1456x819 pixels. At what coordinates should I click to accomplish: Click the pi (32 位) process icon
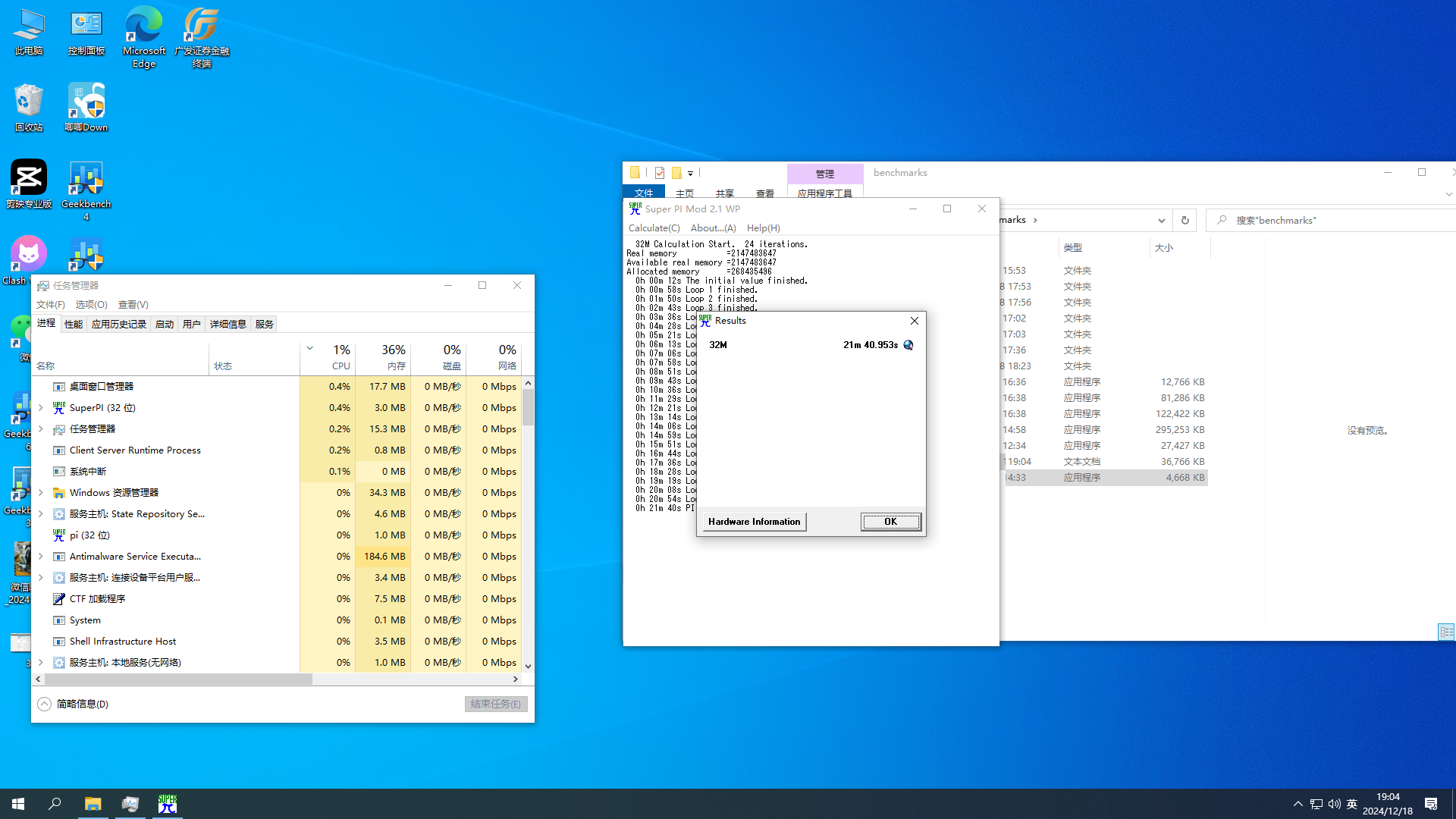point(58,535)
